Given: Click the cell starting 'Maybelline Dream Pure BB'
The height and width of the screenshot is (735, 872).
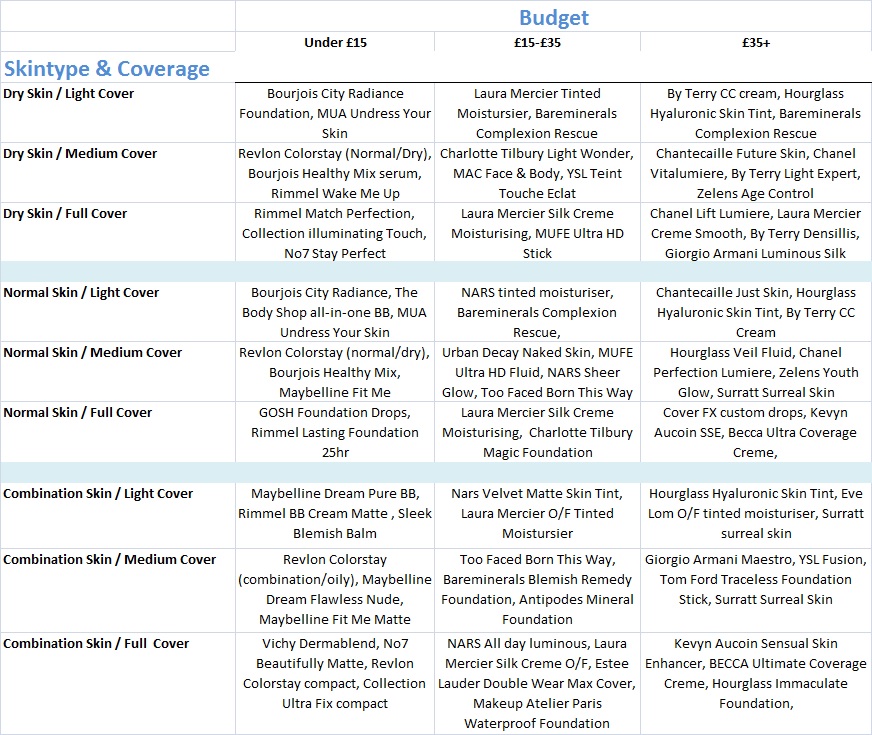Looking at the screenshot, I should pos(335,516).
